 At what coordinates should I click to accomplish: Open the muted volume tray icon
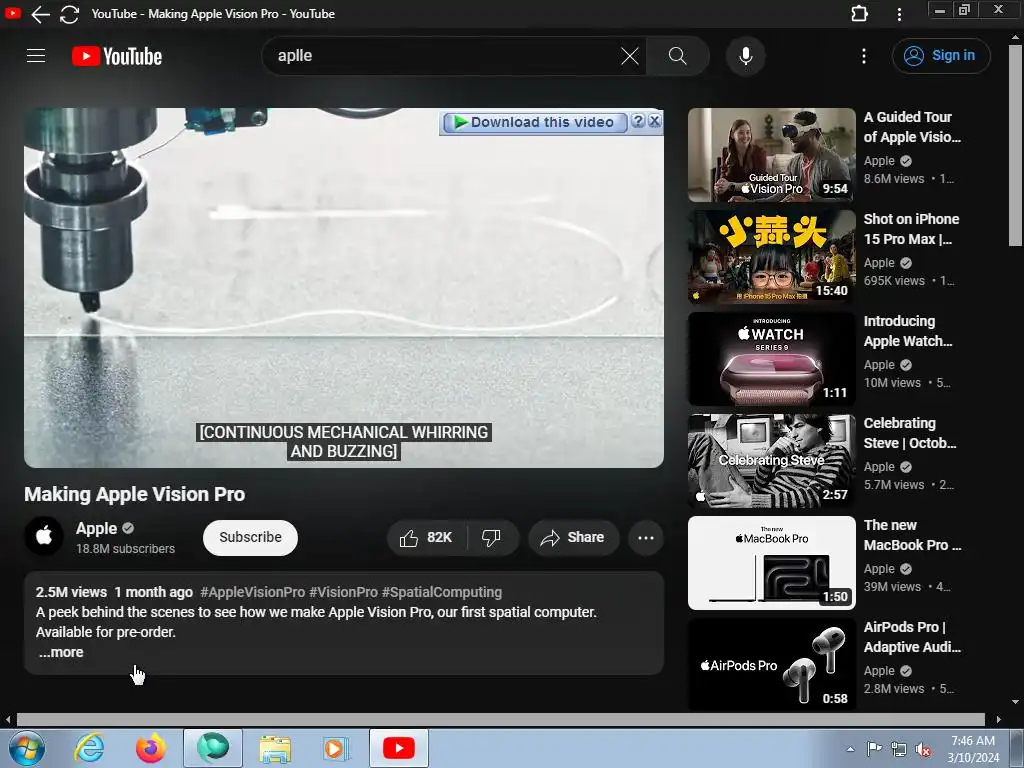click(x=923, y=749)
